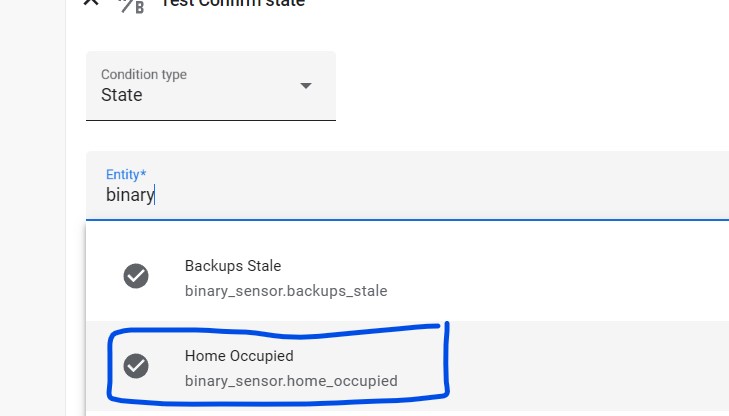The height and width of the screenshot is (416, 729).
Task: Click blank area right of Condition type
Action: click(530, 86)
